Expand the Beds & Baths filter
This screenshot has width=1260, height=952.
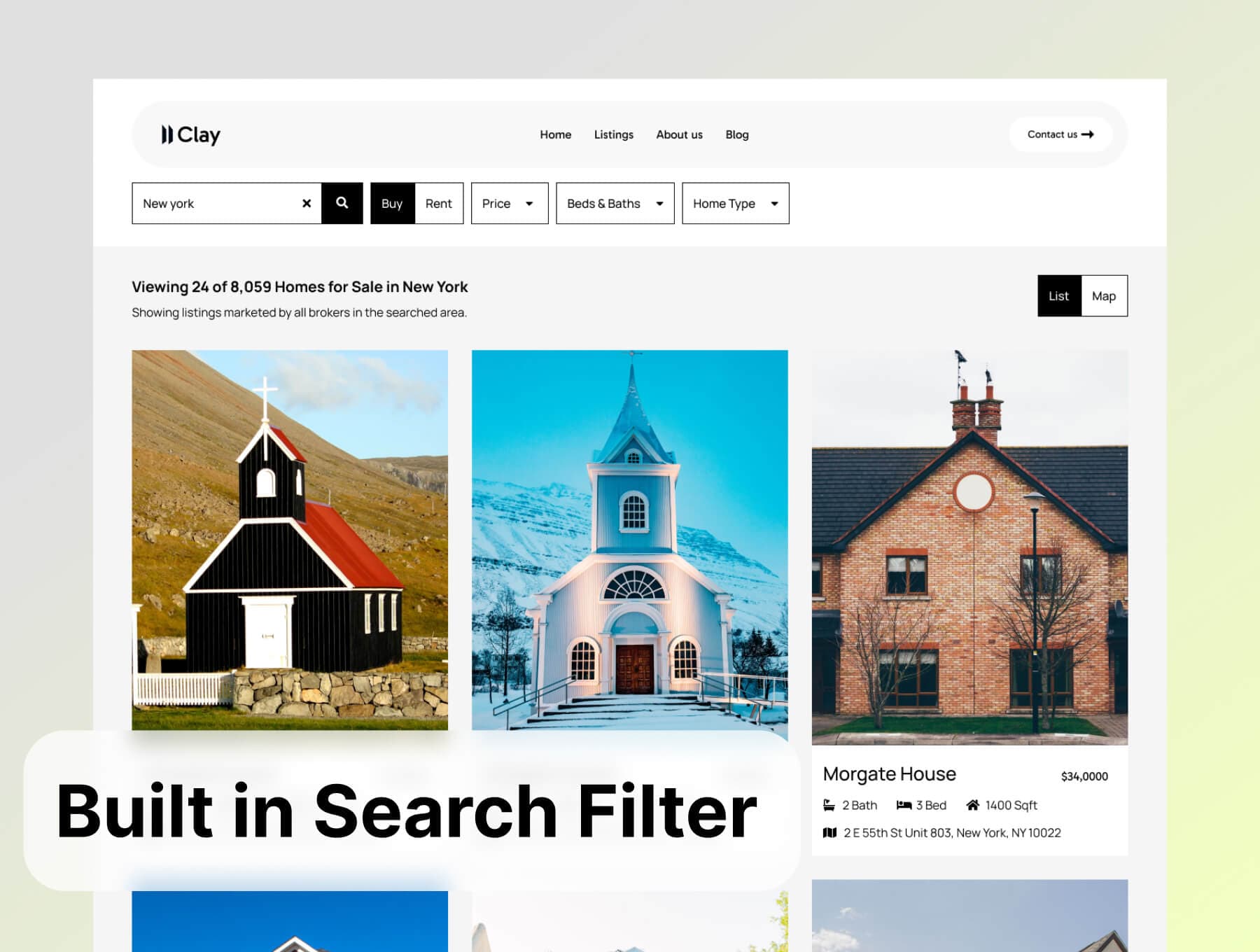pyautogui.click(x=614, y=204)
